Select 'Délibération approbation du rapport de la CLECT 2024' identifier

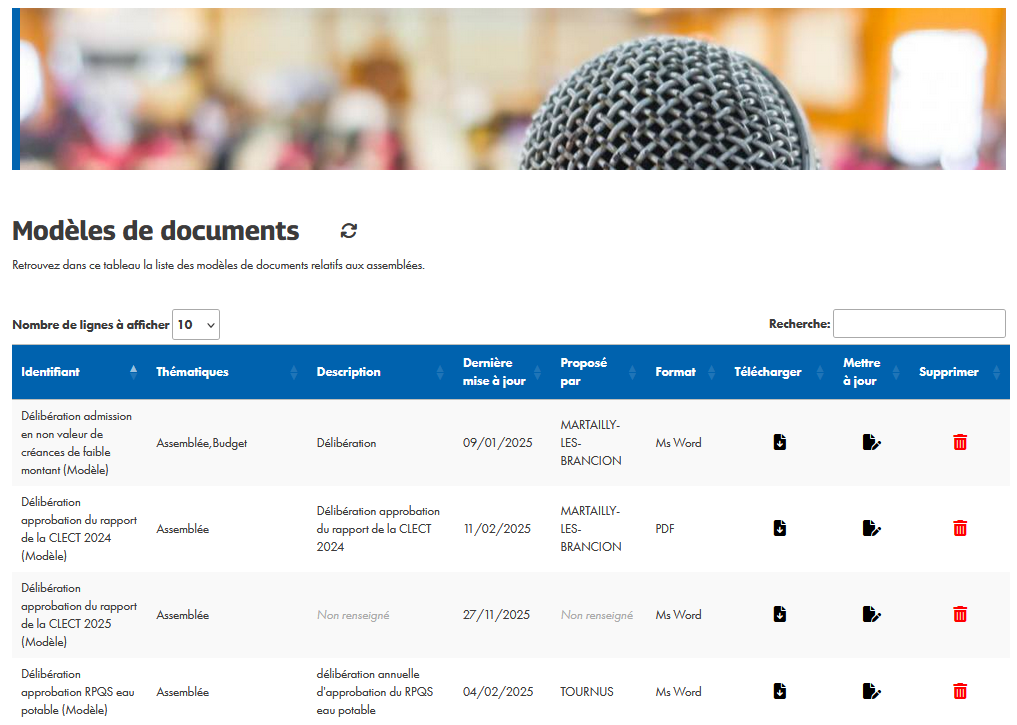[79, 529]
